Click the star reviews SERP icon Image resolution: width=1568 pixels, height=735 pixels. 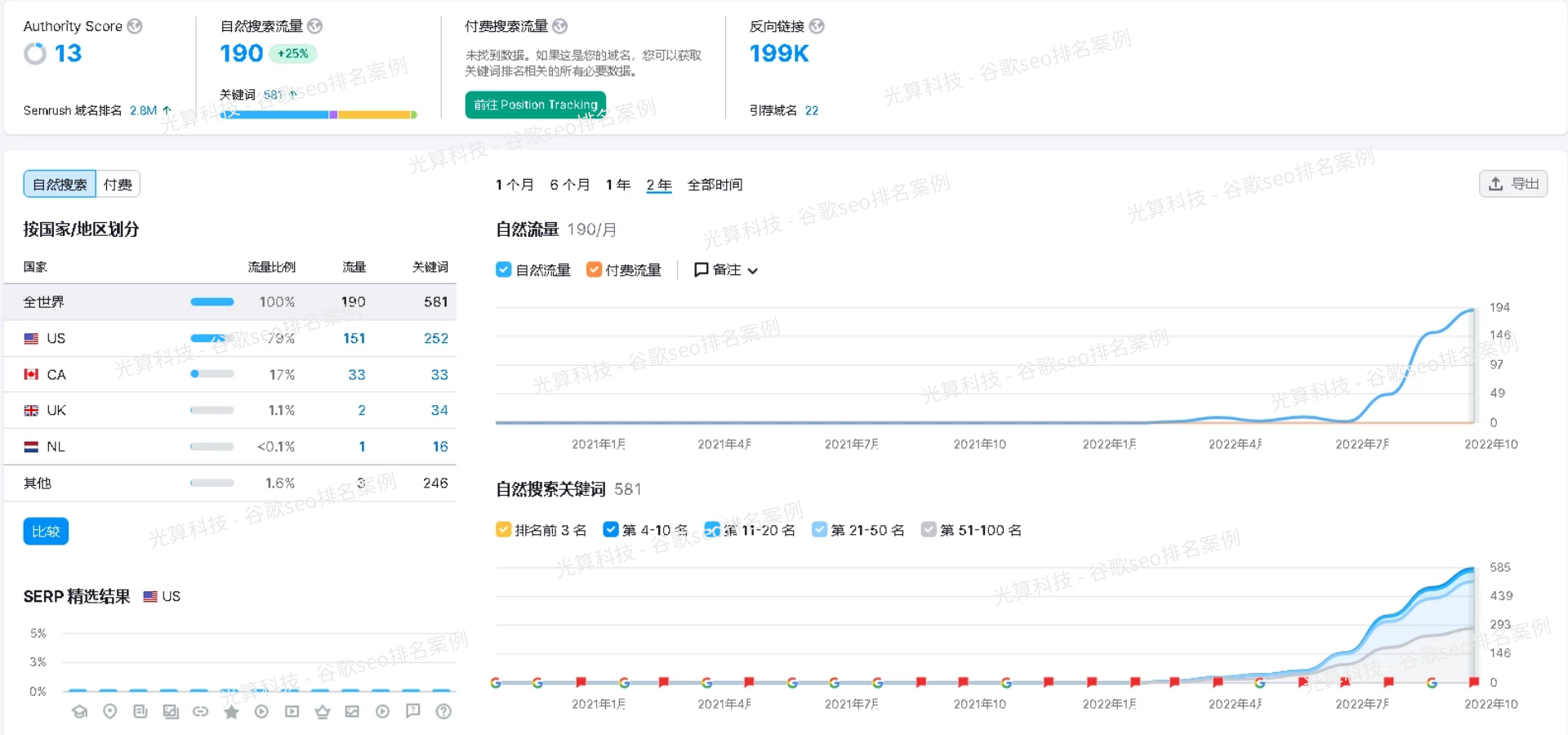[x=231, y=712]
